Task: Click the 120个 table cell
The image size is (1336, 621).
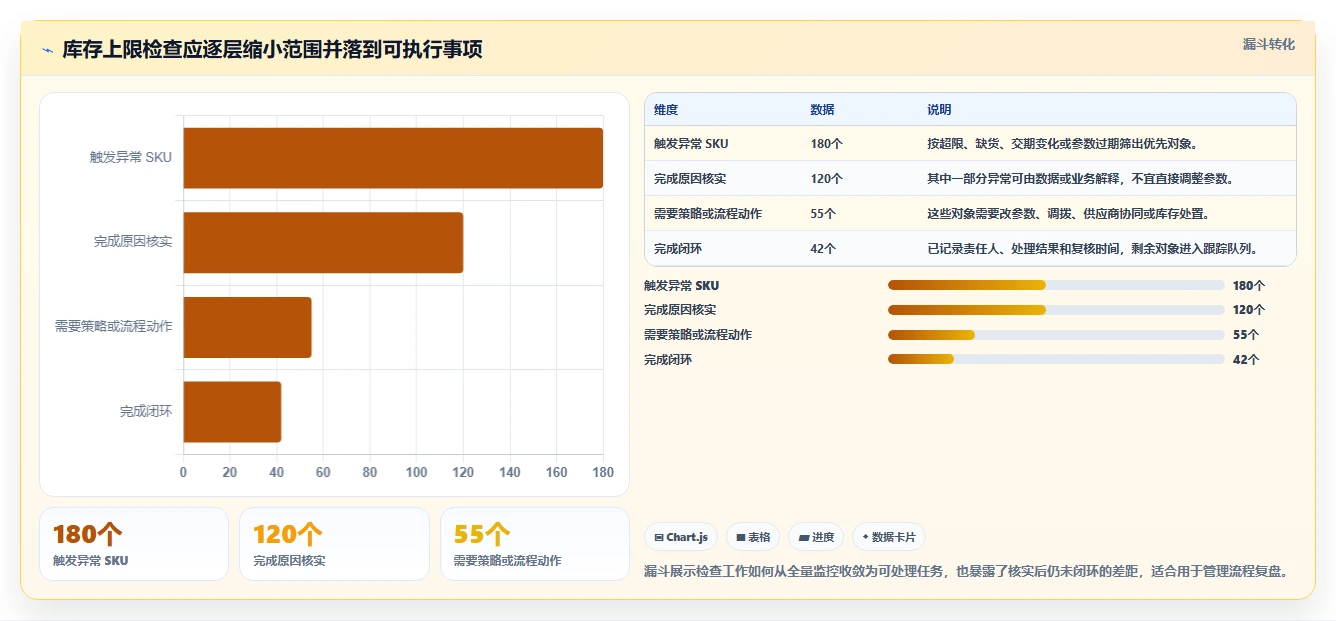Action: pyautogui.click(x=826, y=179)
